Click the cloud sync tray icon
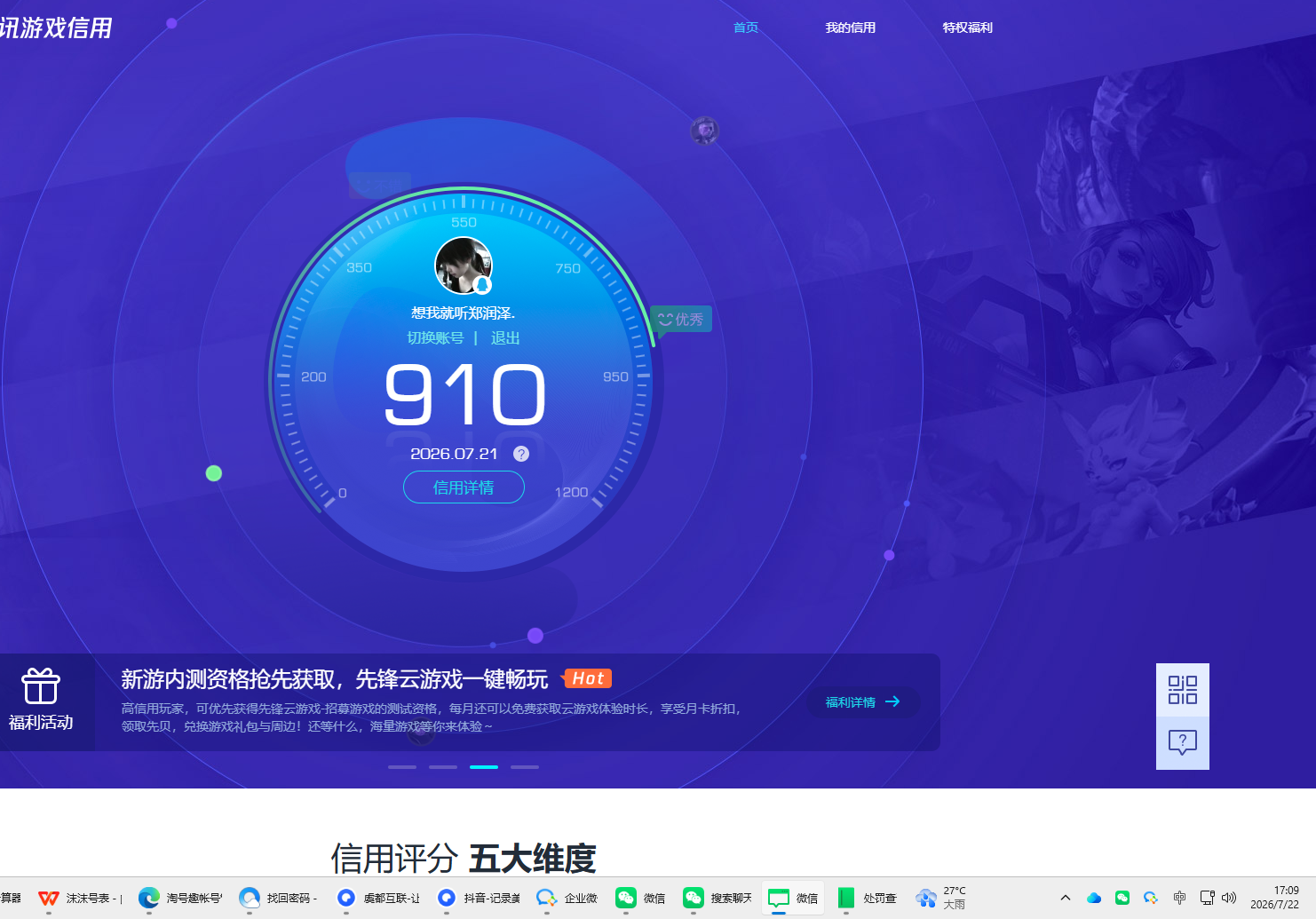The width and height of the screenshot is (1316, 919). click(x=1094, y=898)
